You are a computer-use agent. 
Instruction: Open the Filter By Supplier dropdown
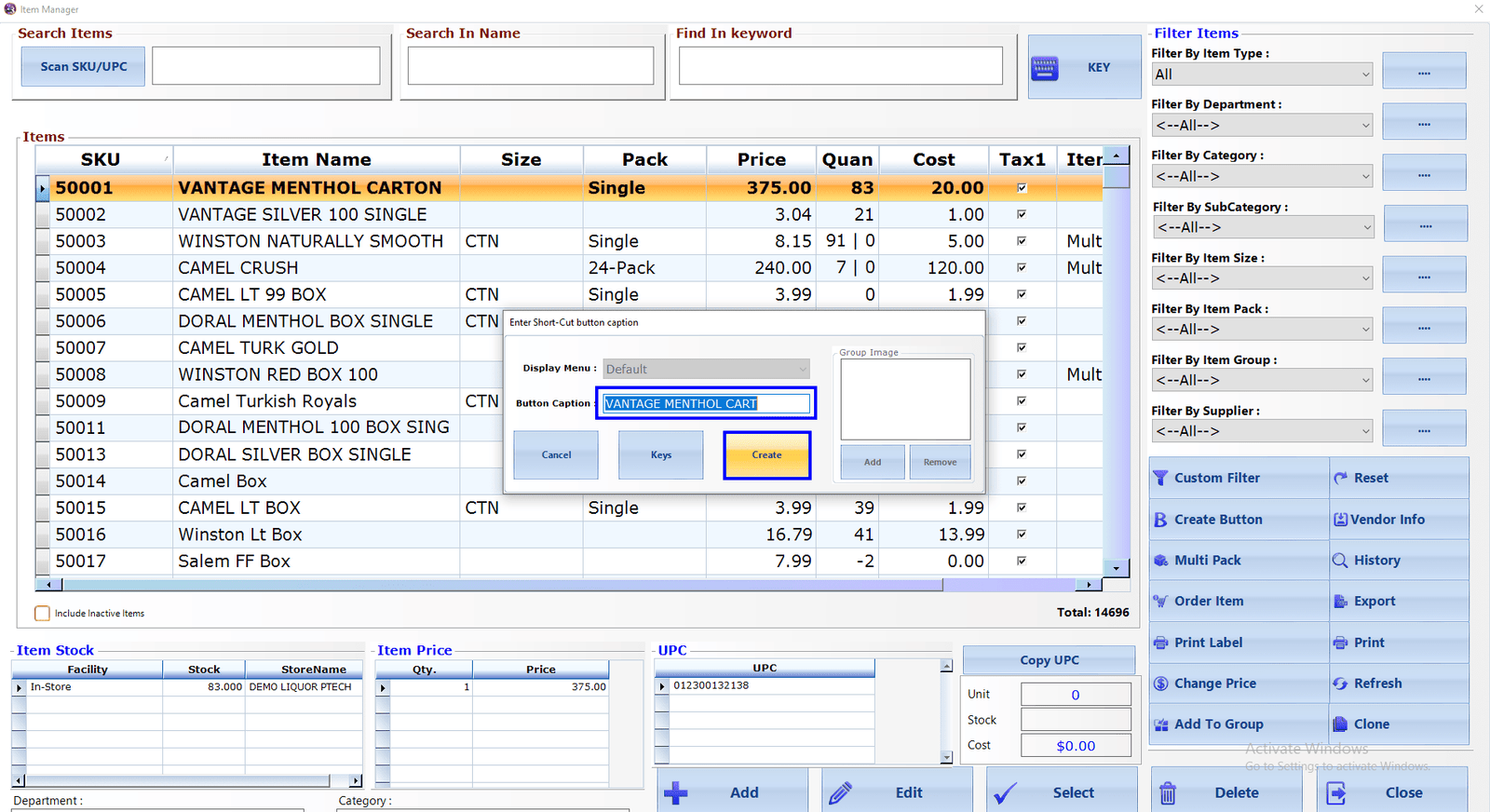point(1262,431)
